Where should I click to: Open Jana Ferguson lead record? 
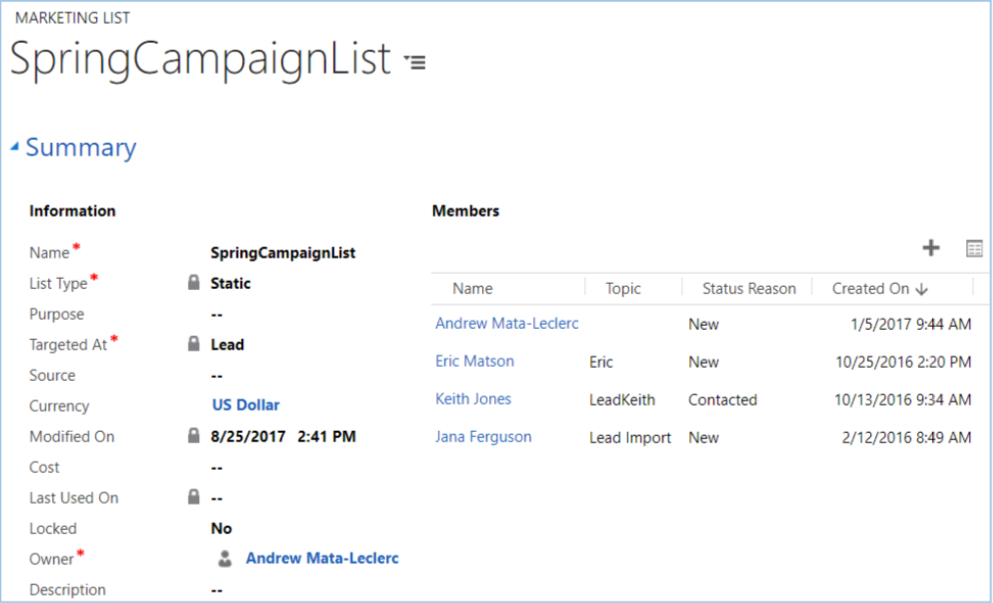click(483, 437)
